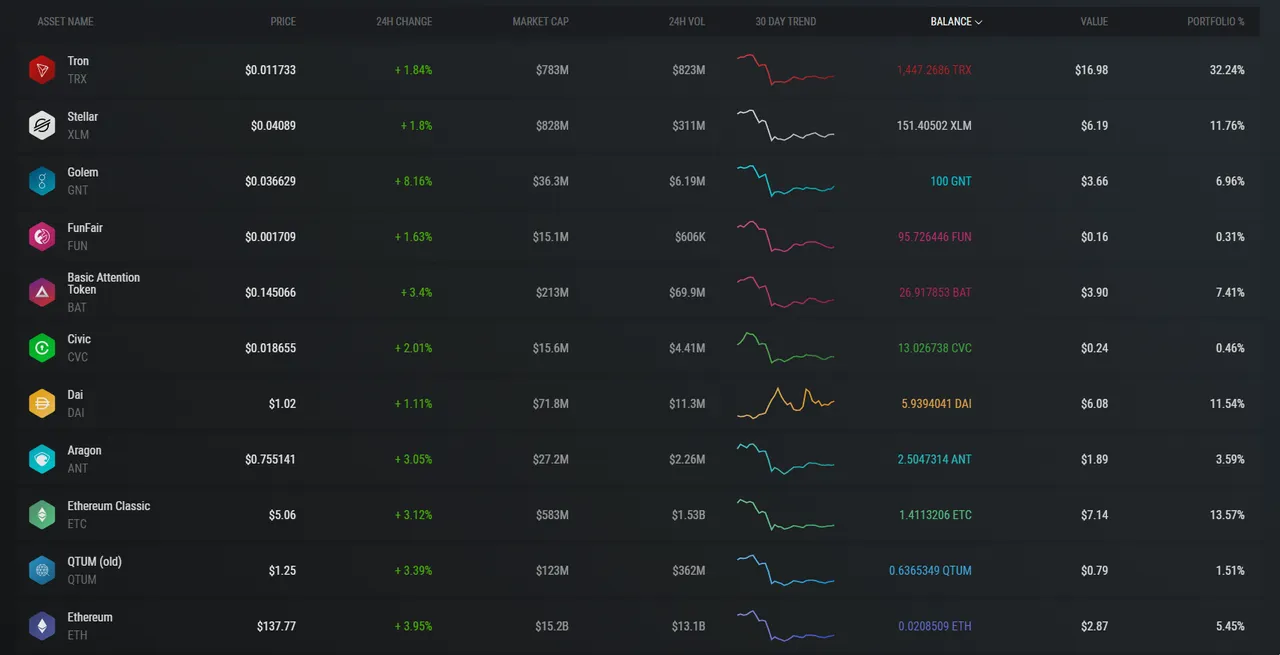Click the 26.917853 BAT balance
This screenshot has width=1280, height=655.
[935, 292]
